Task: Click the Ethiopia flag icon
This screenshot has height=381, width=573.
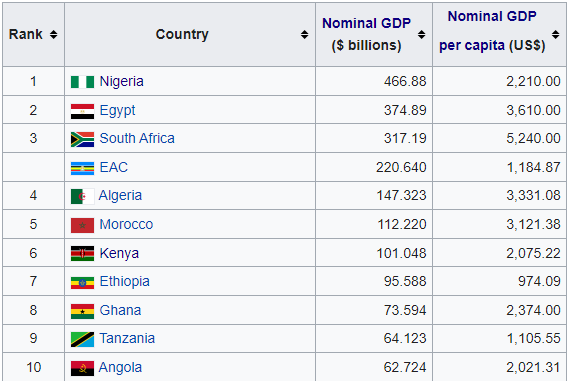Action: coord(82,282)
